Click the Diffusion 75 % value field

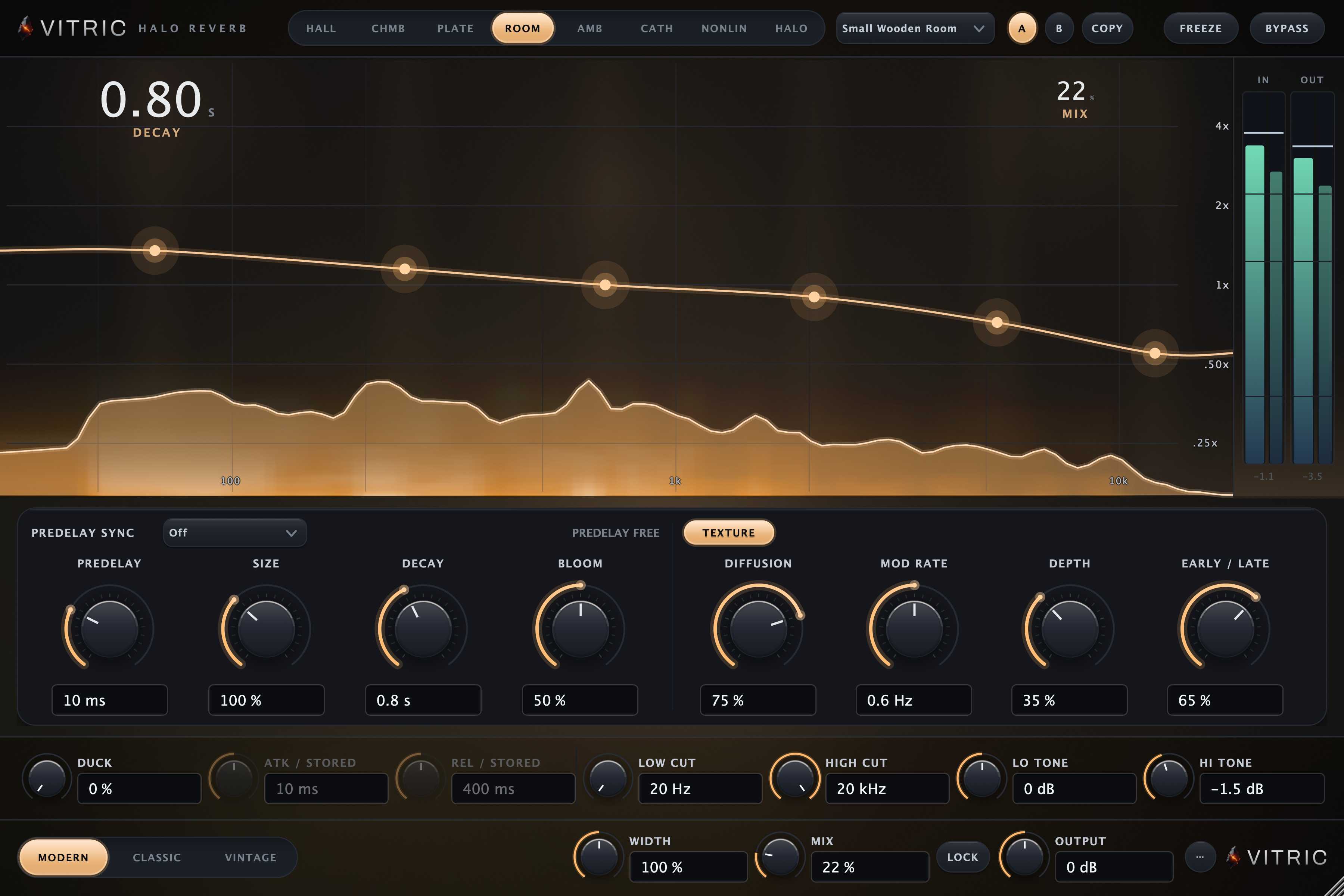tap(758, 700)
